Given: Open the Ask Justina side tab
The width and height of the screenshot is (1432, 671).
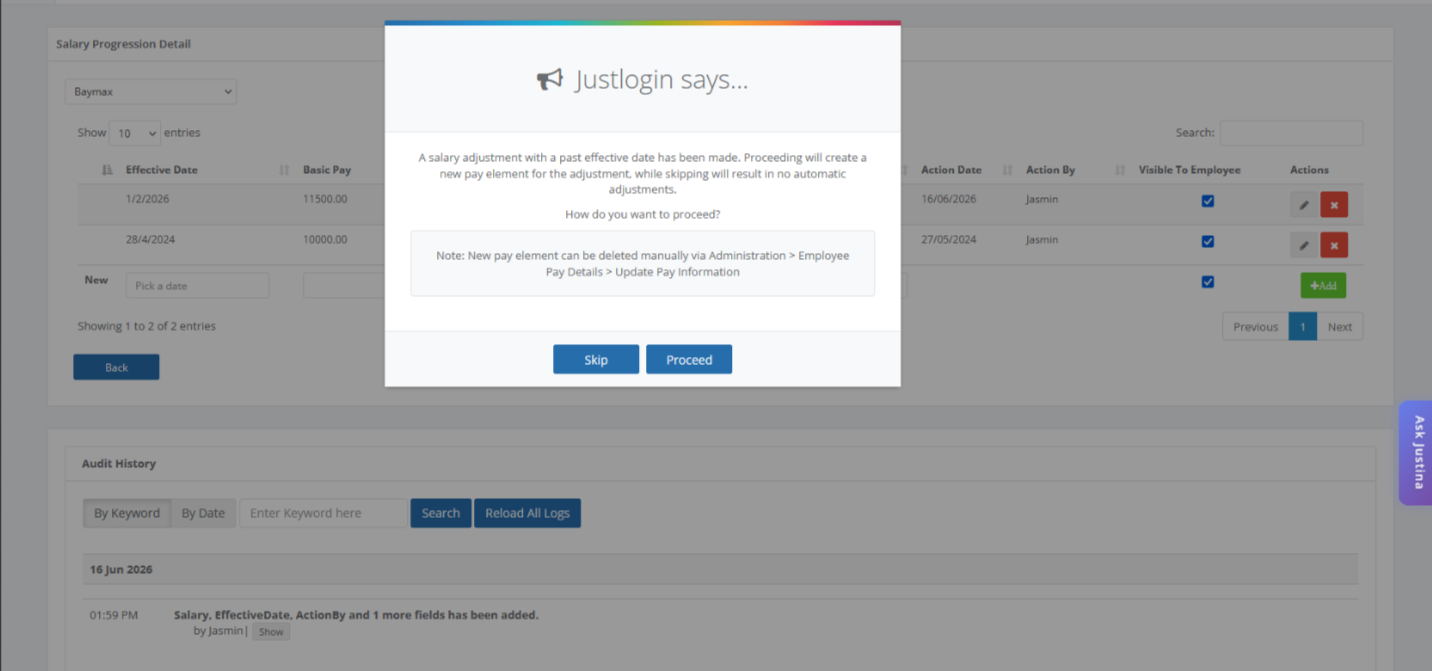Looking at the screenshot, I should pos(1416,452).
